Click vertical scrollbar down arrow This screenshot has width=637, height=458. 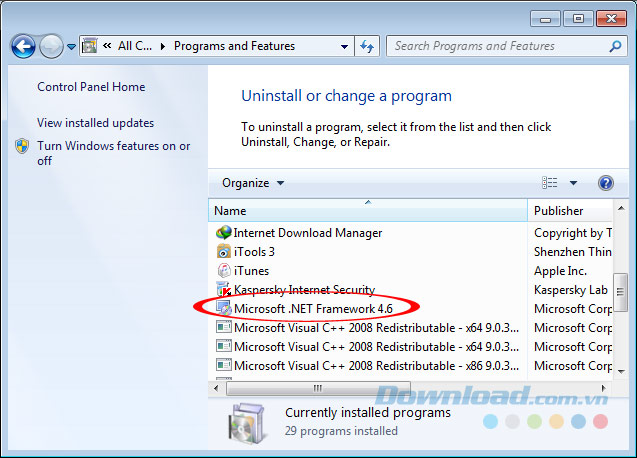[x=621, y=371]
